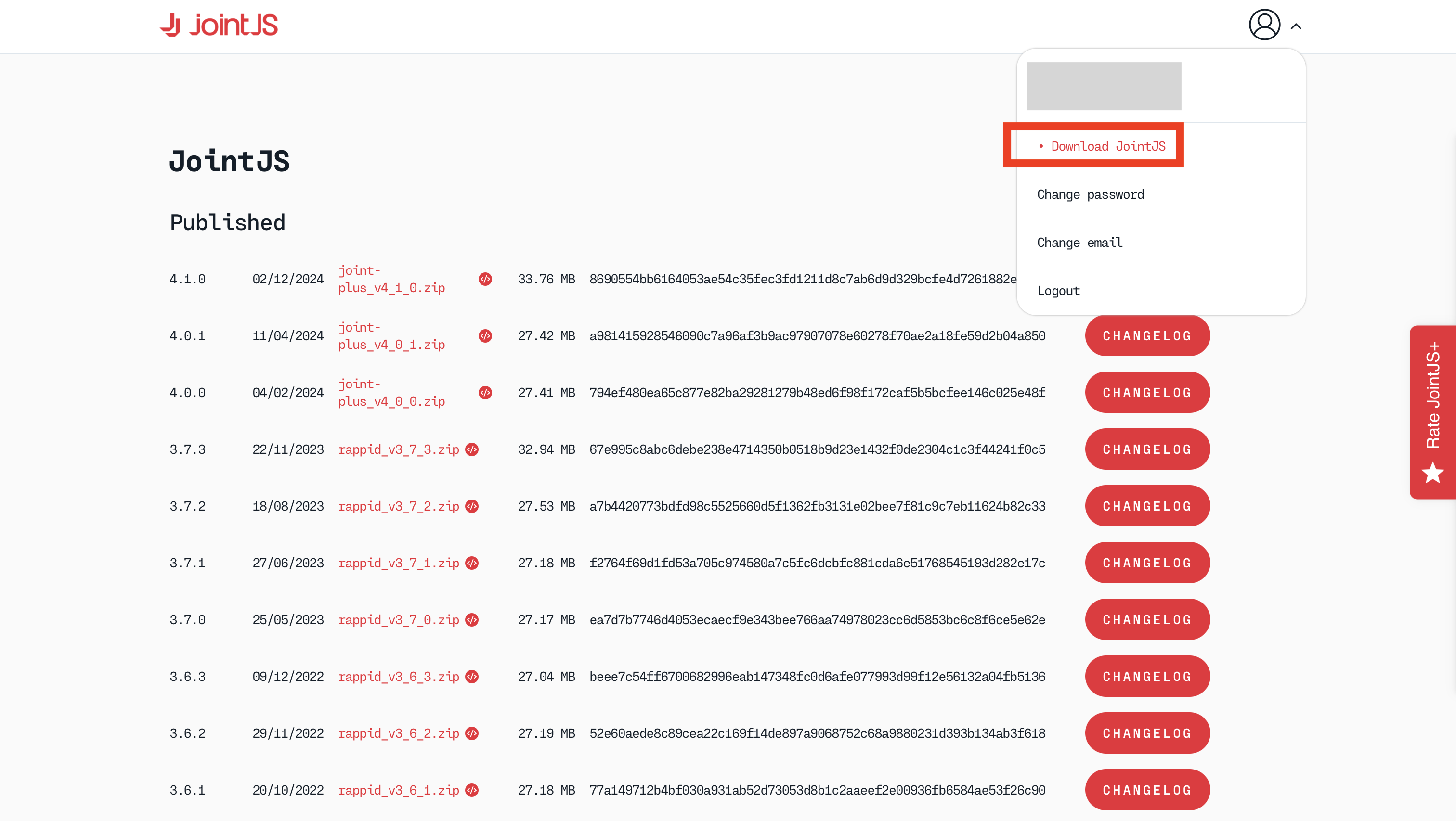Screen dimensions: 1456x821
Task: Select checksum hash of version 3.7.3
Action: (x=817, y=449)
